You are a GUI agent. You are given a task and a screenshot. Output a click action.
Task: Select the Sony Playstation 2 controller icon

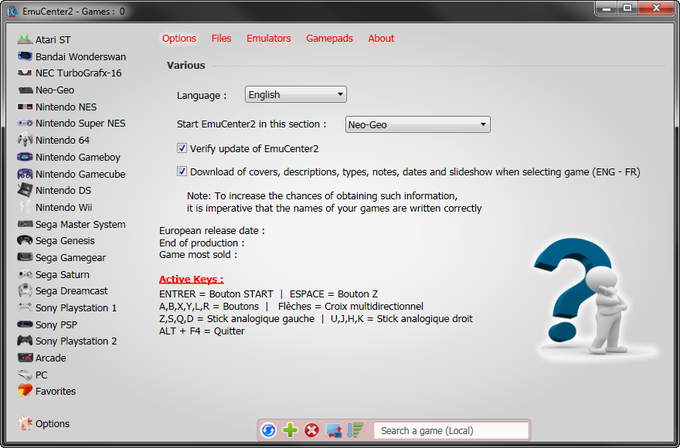[x=25, y=340]
